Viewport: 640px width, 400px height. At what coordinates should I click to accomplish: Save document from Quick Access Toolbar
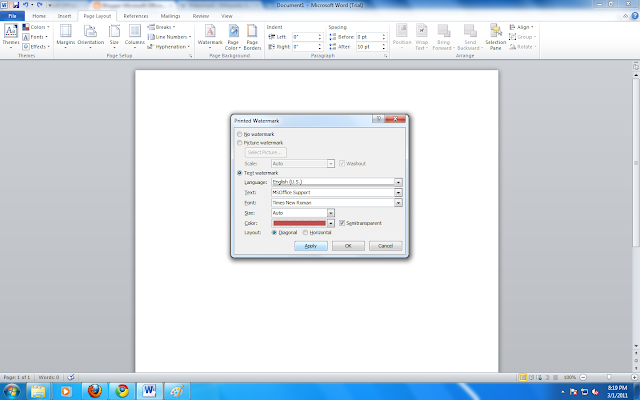point(16,5)
